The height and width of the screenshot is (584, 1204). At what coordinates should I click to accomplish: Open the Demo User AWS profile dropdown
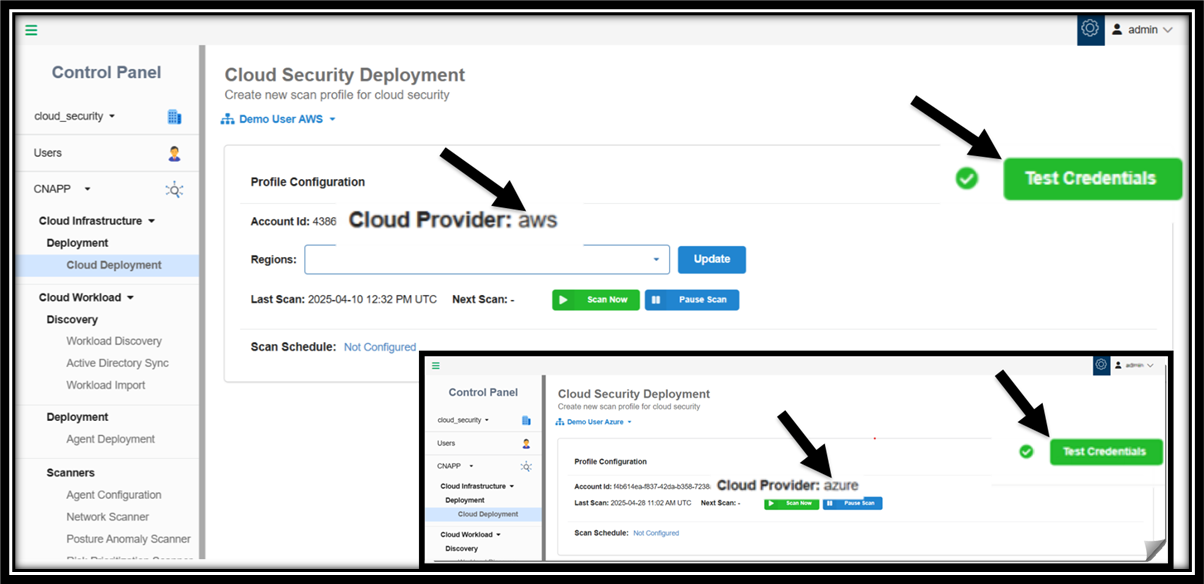[278, 119]
